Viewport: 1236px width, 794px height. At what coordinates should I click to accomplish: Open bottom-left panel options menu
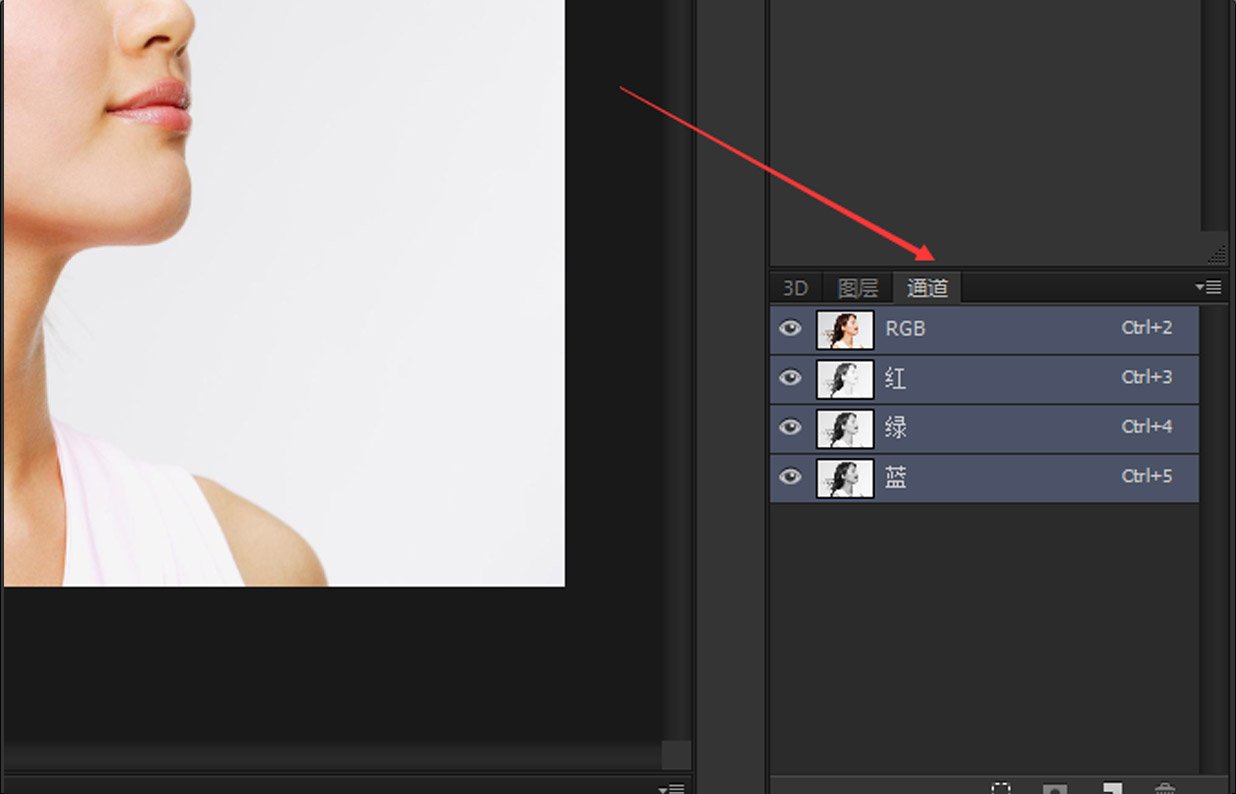673,789
